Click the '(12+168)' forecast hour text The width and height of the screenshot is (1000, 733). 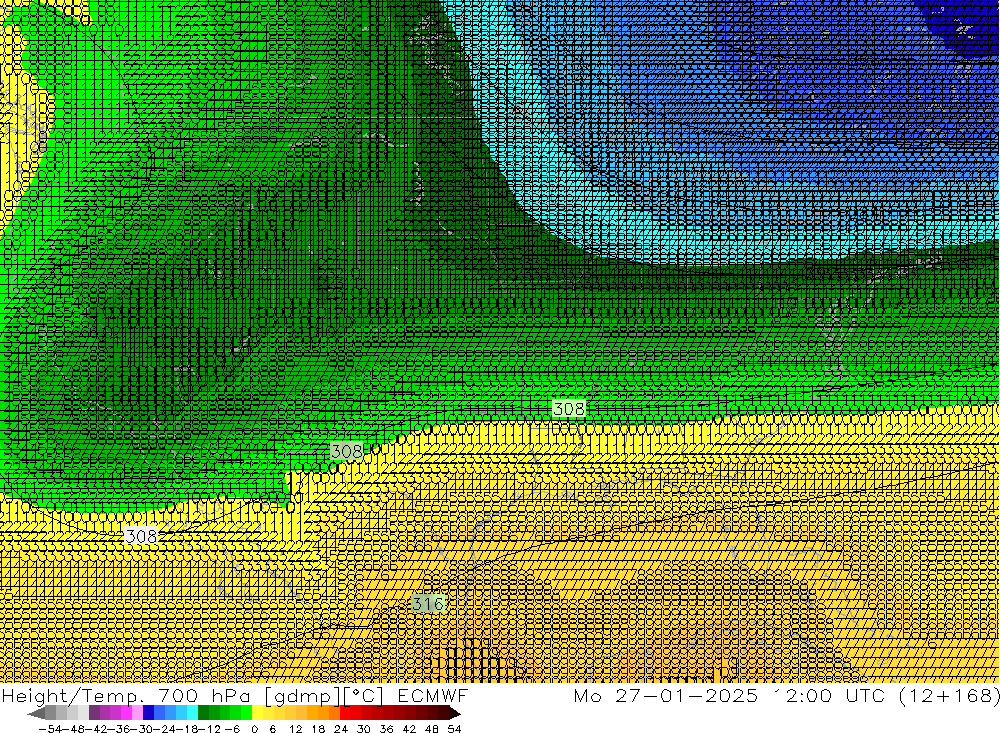coord(949,695)
